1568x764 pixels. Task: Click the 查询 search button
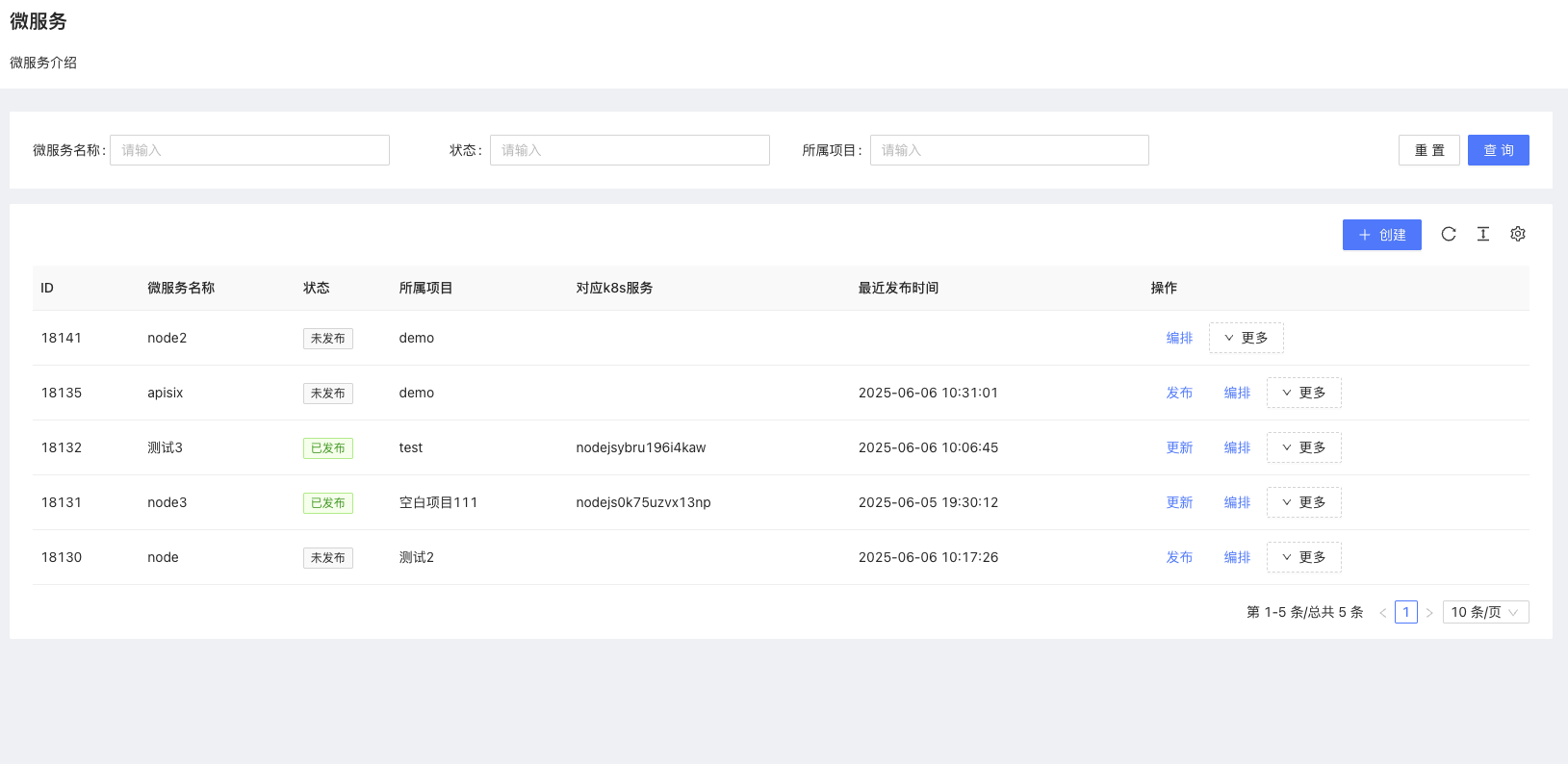(x=1499, y=150)
